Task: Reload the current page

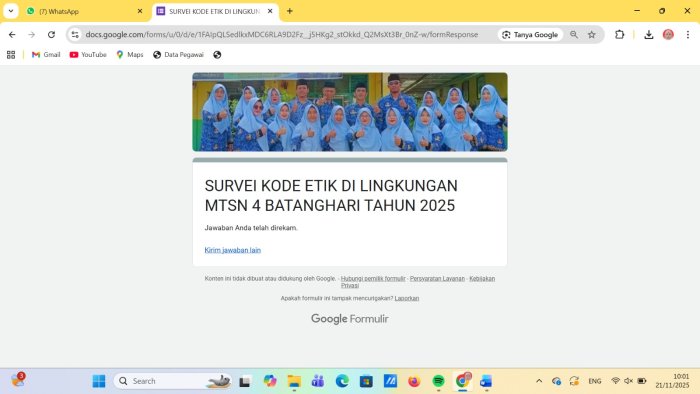Action: pos(51,34)
